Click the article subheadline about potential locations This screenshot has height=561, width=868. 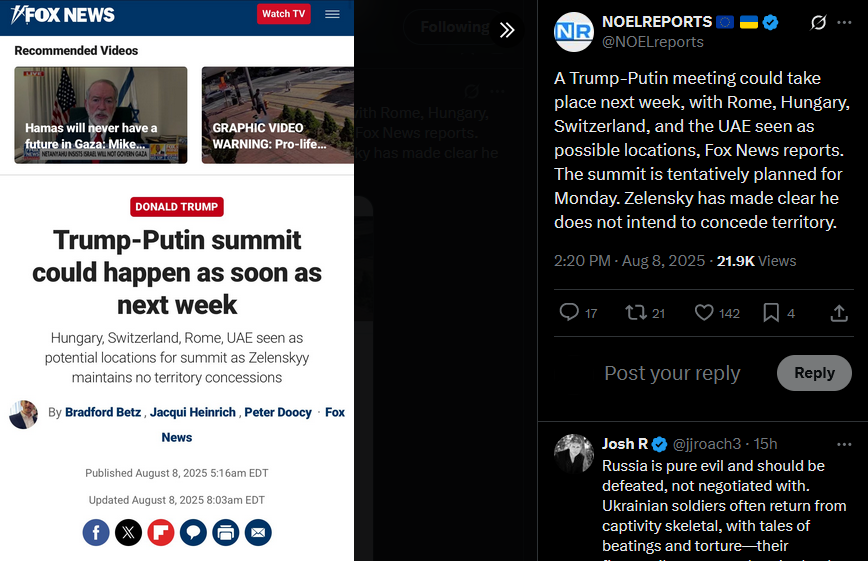pyautogui.click(x=177, y=358)
